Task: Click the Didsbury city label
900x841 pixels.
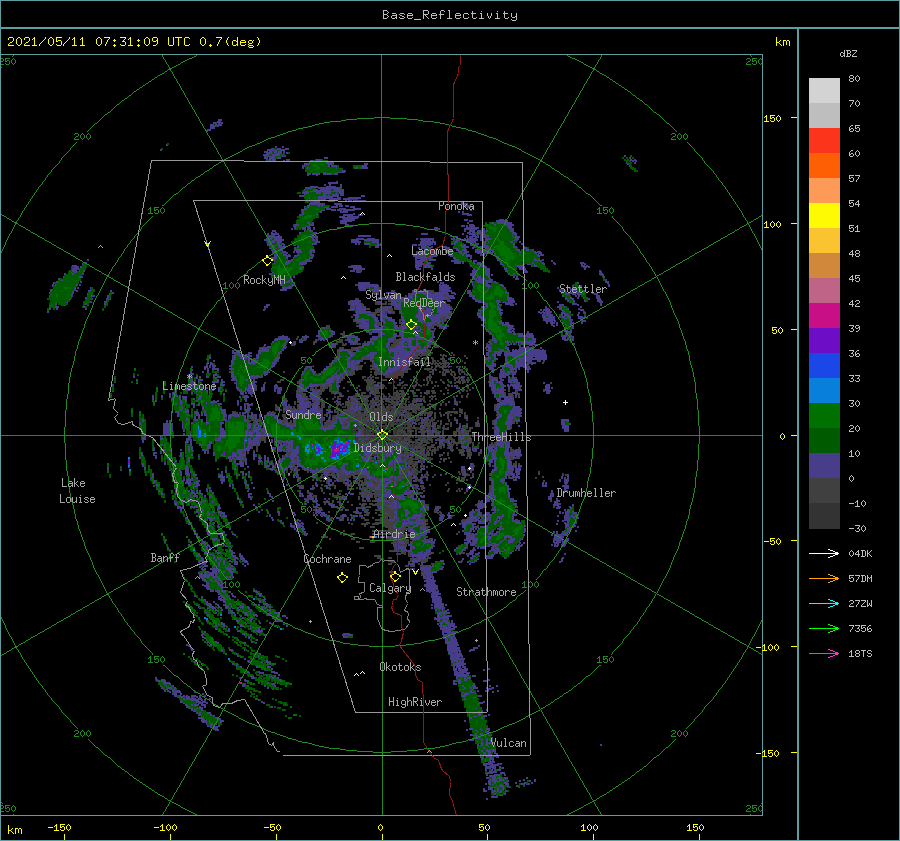Action: coord(377,448)
